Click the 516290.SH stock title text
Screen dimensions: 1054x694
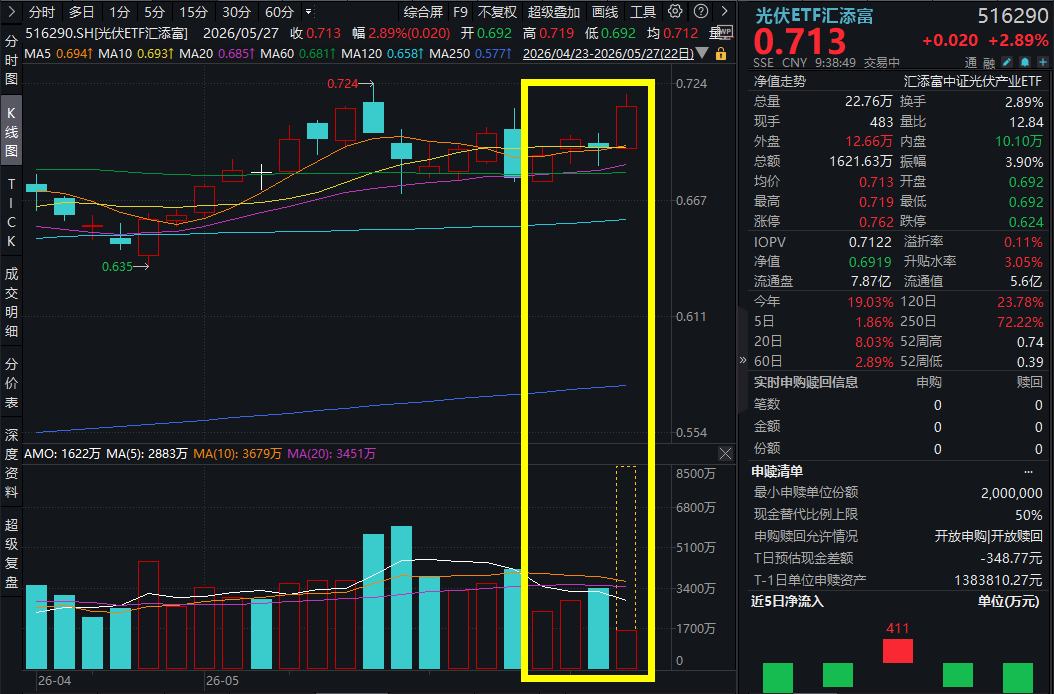coord(107,33)
